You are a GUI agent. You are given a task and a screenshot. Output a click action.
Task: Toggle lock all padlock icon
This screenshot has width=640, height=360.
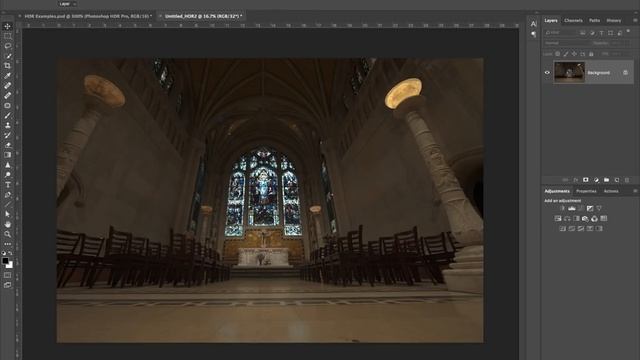click(591, 53)
